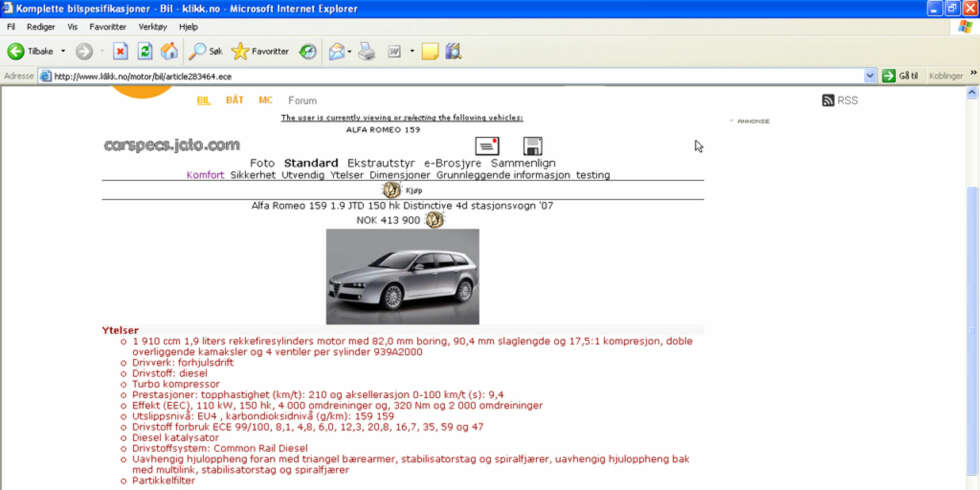Click the Gå til go button
Viewport: 980px width, 490px height.
900,76
